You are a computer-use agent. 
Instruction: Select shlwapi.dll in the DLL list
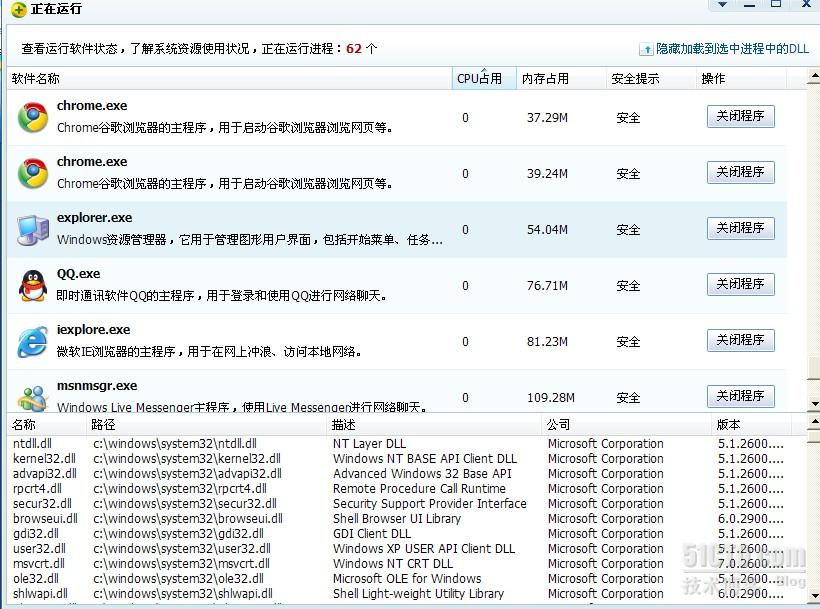pyautogui.click(x=40, y=594)
